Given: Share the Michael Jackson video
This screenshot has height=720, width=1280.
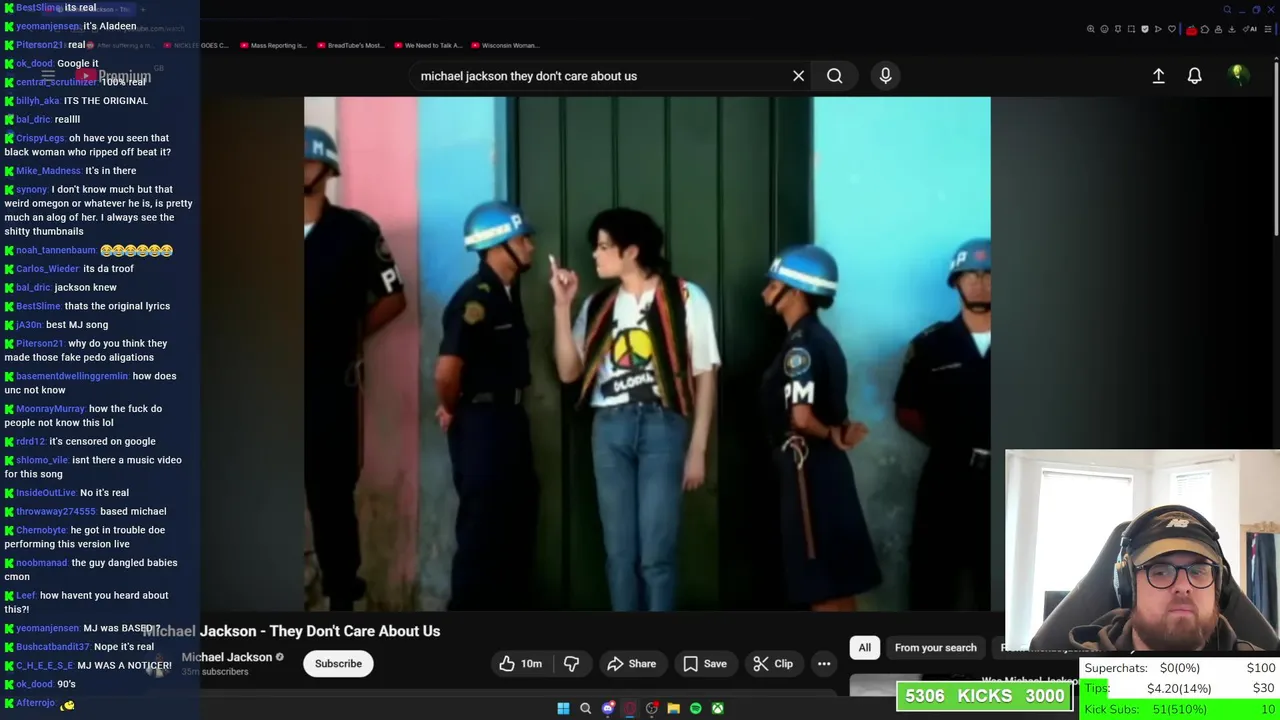Looking at the screenshot, I should (x=631, y=664).
